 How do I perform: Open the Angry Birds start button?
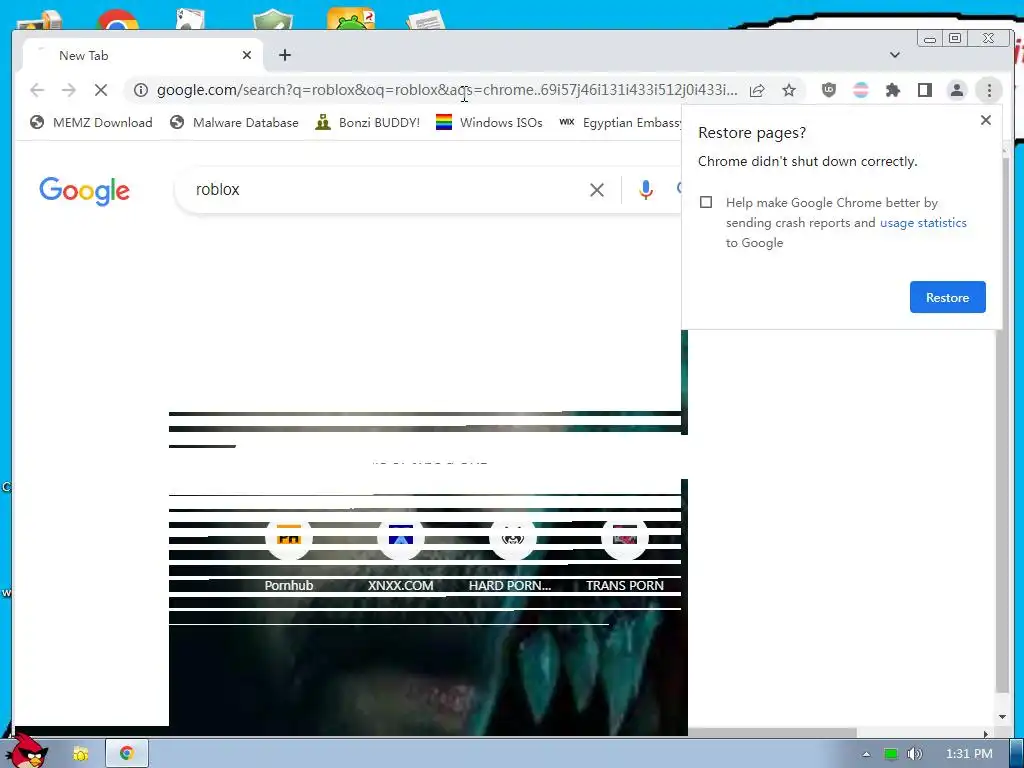click(x=28, y=752)
